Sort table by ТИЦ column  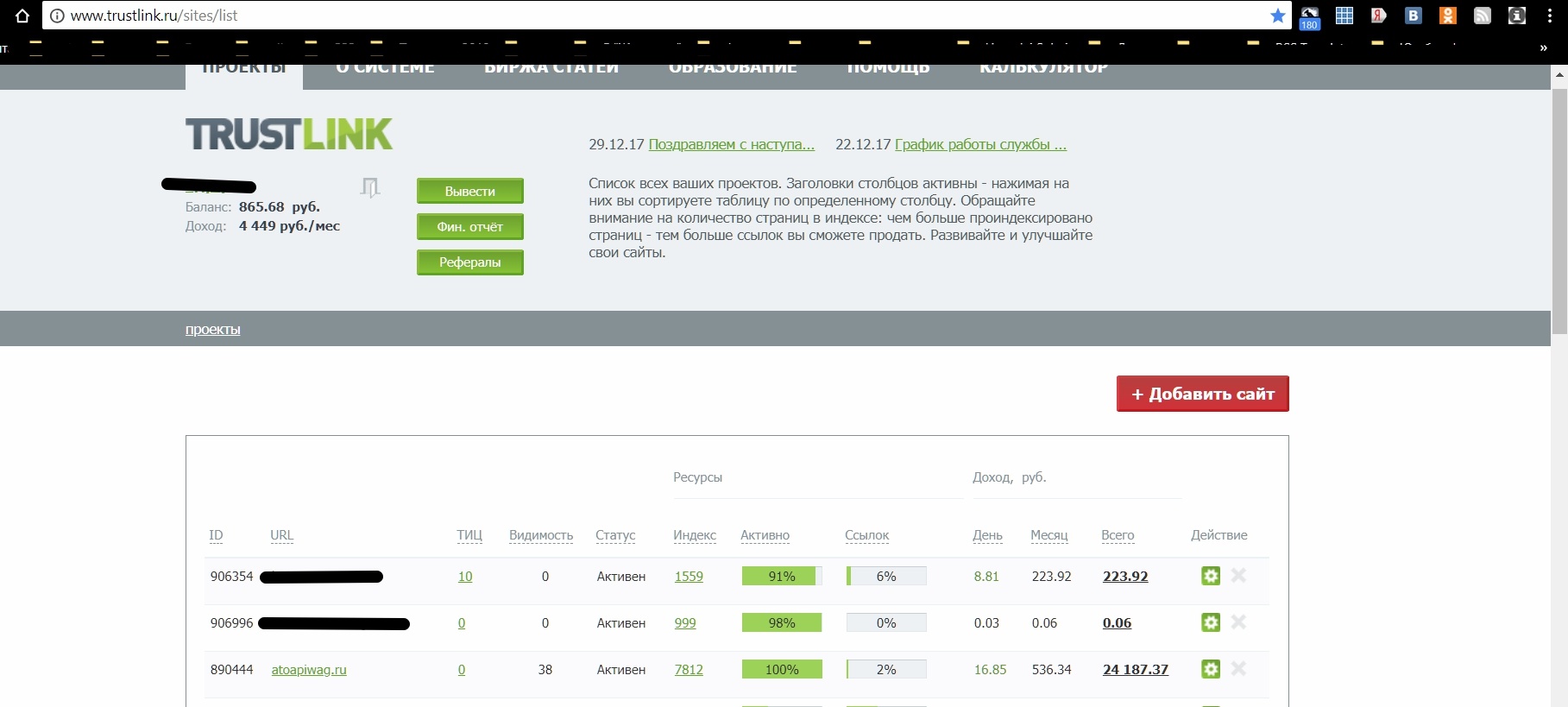click(x=469, y=535)
